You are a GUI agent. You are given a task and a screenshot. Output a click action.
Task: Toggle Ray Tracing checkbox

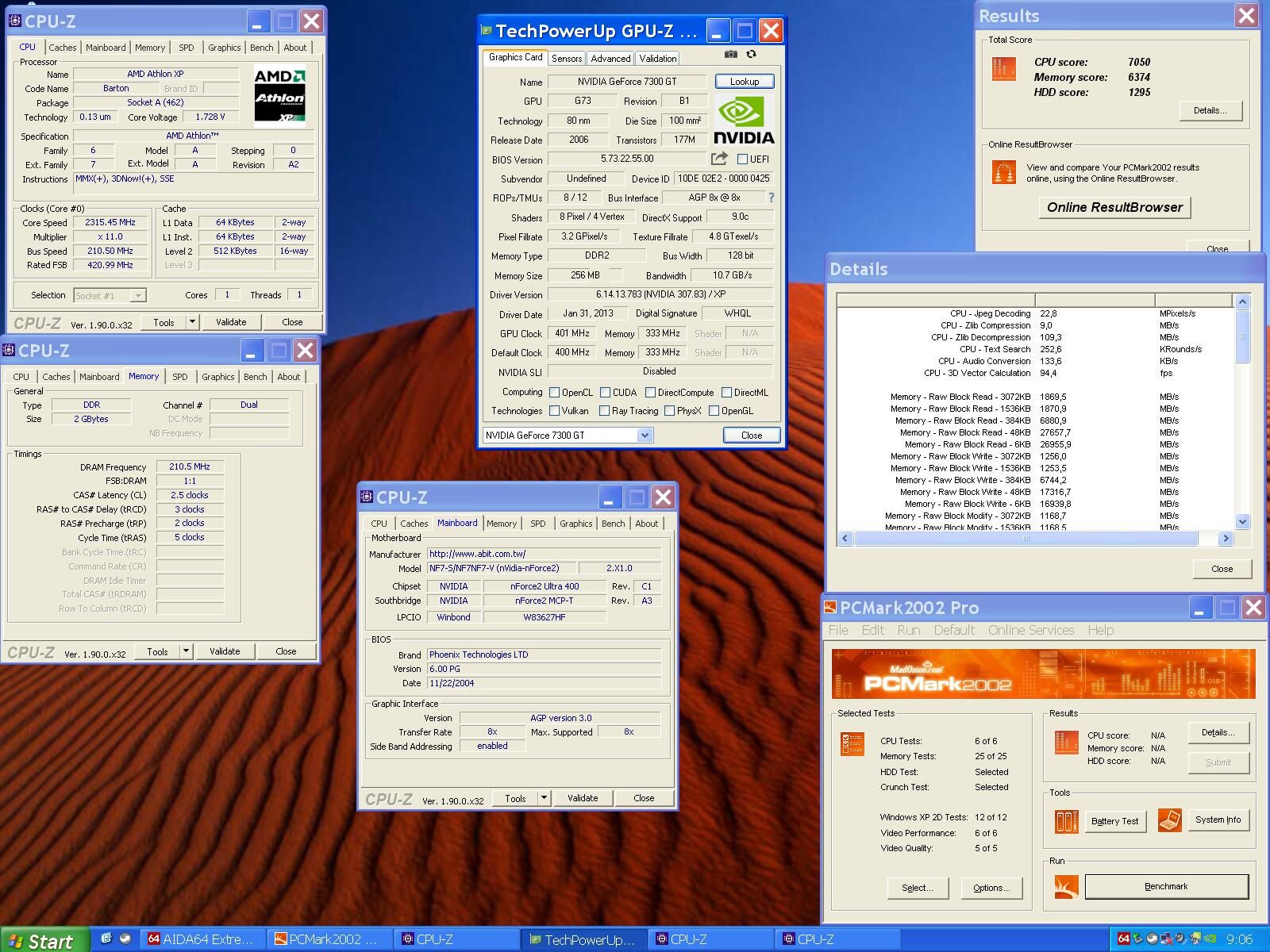[x=604, y=410]
